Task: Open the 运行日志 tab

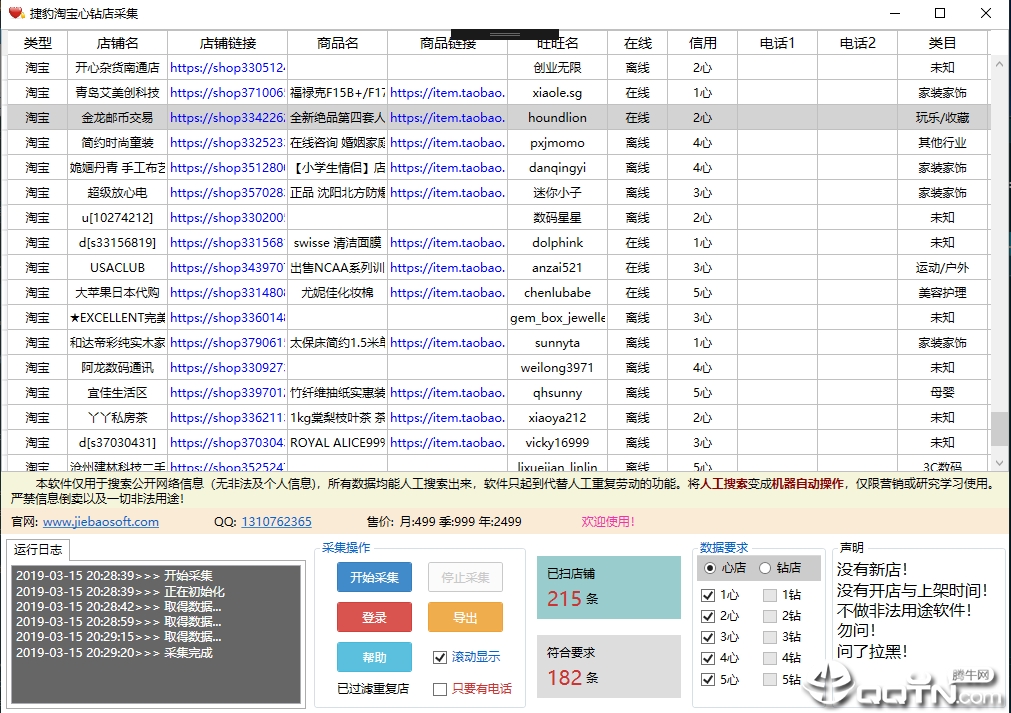Action: point(38,549)
